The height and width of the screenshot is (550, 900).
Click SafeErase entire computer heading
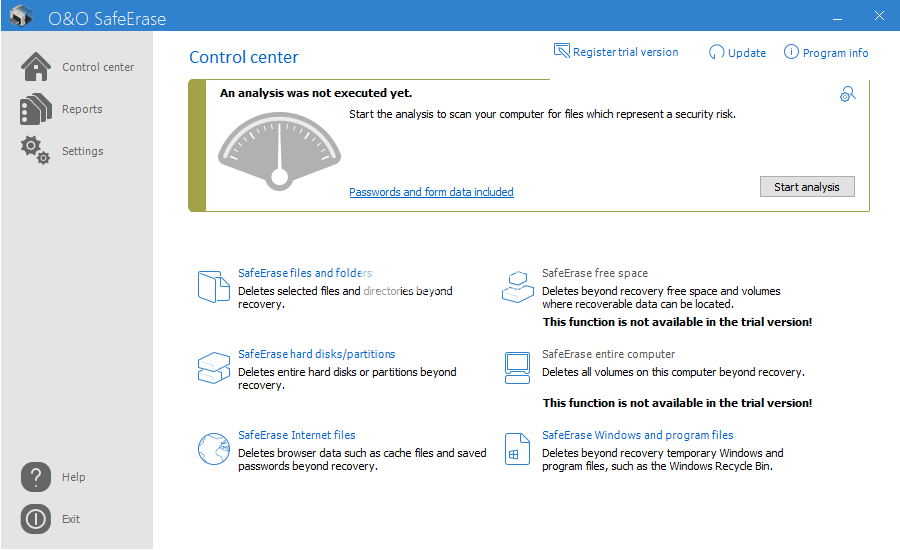(x=608, y=354)
